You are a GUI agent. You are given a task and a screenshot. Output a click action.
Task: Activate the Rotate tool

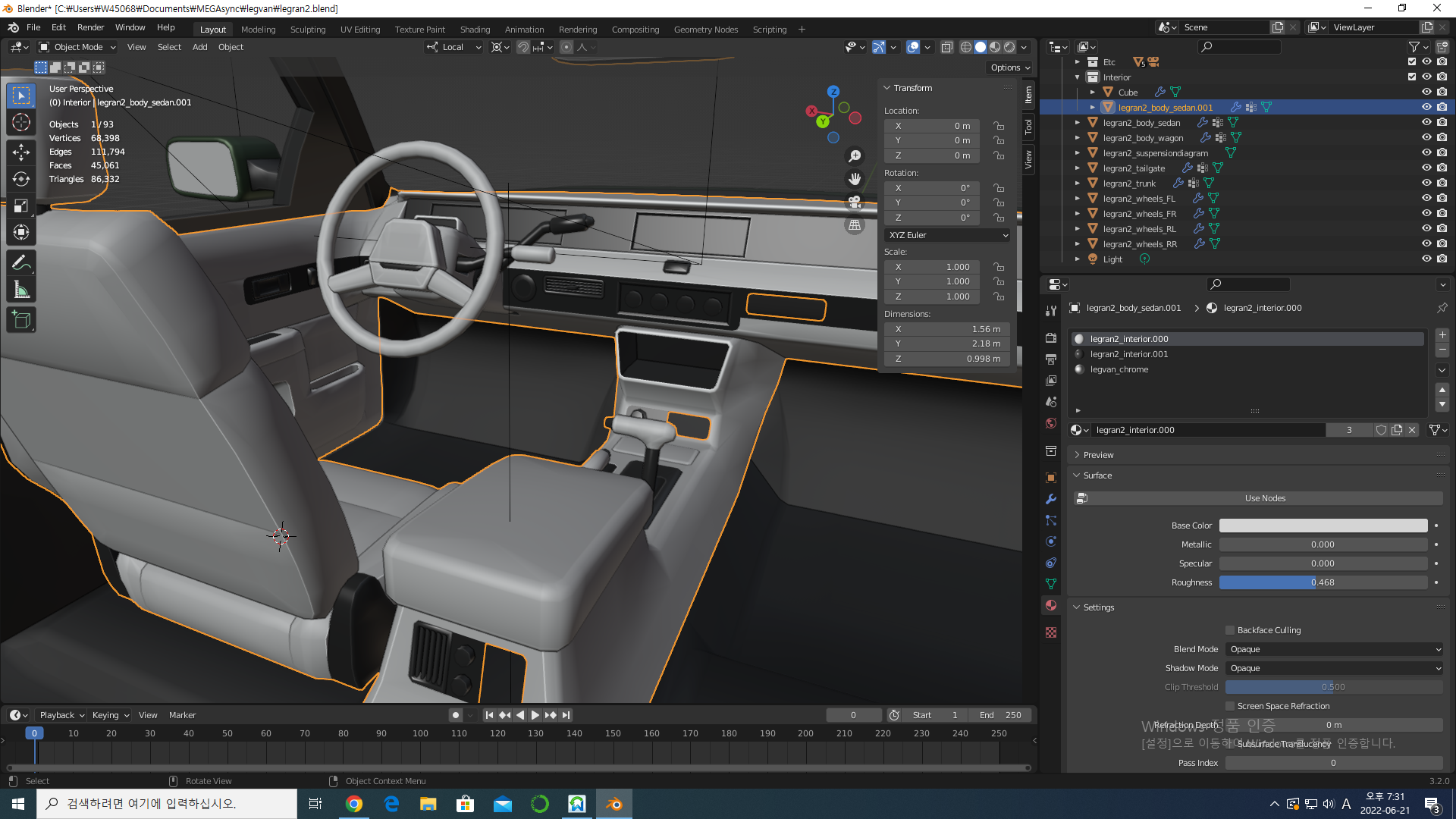click(x=21, y=179)
